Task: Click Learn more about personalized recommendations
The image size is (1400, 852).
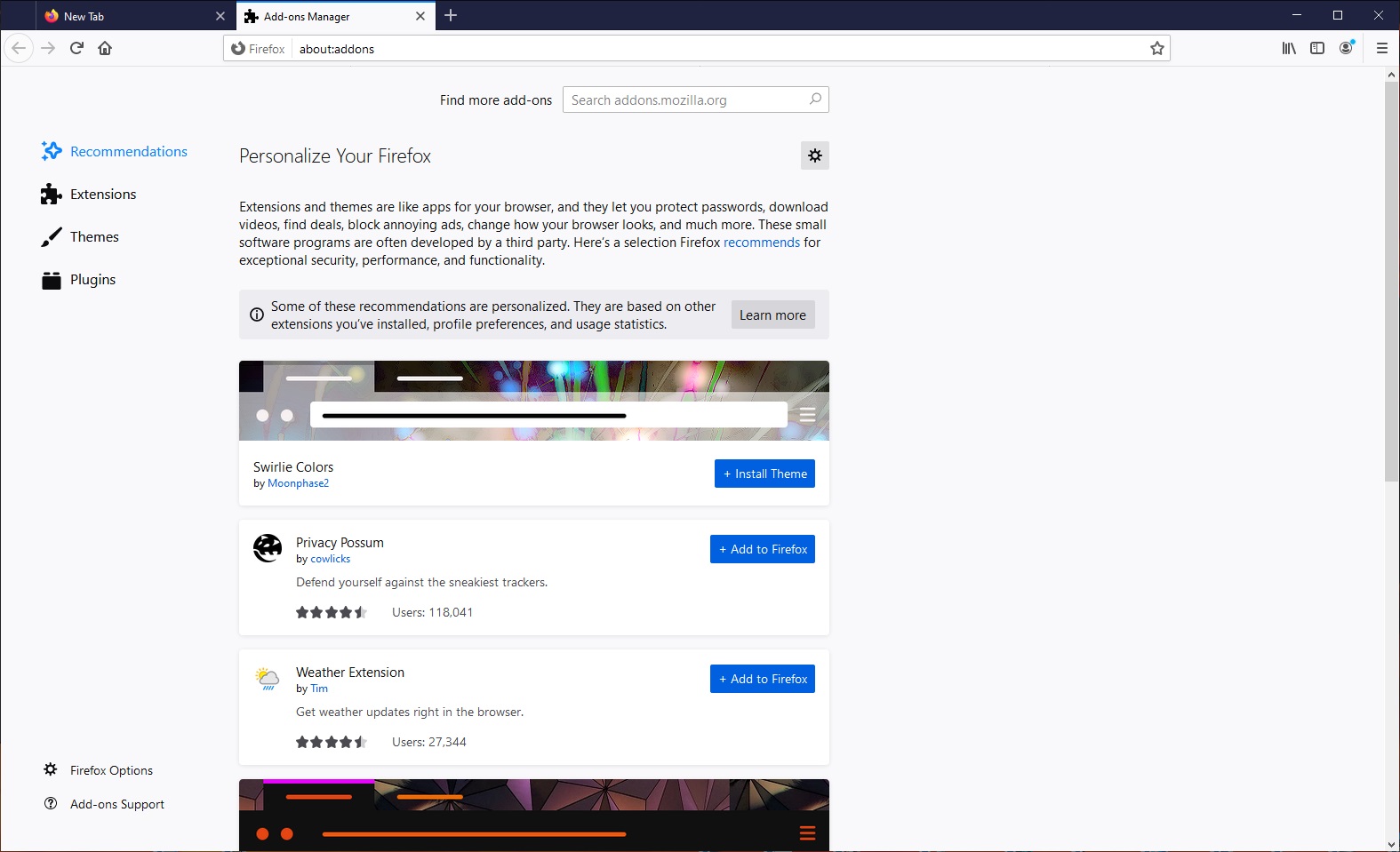Action: [x=772, y=315]
